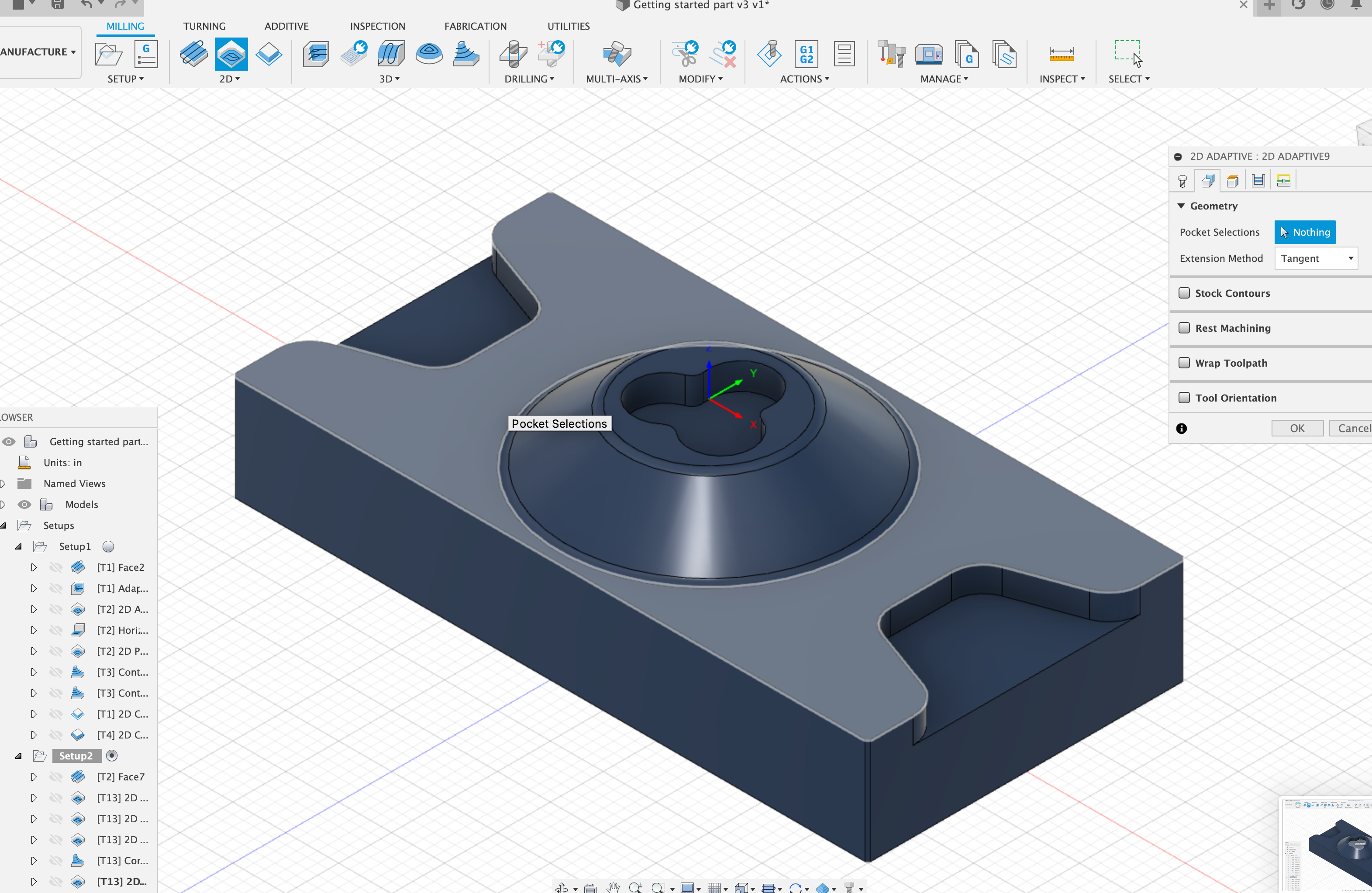
Task: Open the Setup Sheet icon
Action: [845, 54]
